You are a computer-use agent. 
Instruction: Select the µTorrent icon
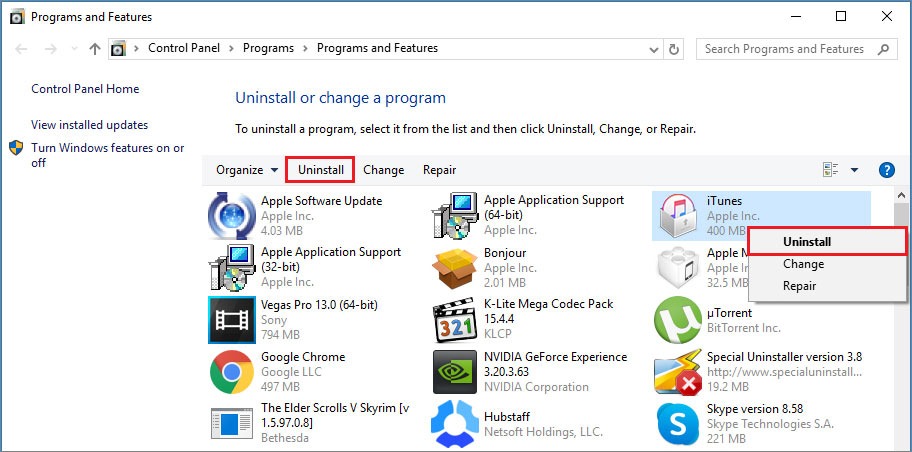tap(678, 320)
